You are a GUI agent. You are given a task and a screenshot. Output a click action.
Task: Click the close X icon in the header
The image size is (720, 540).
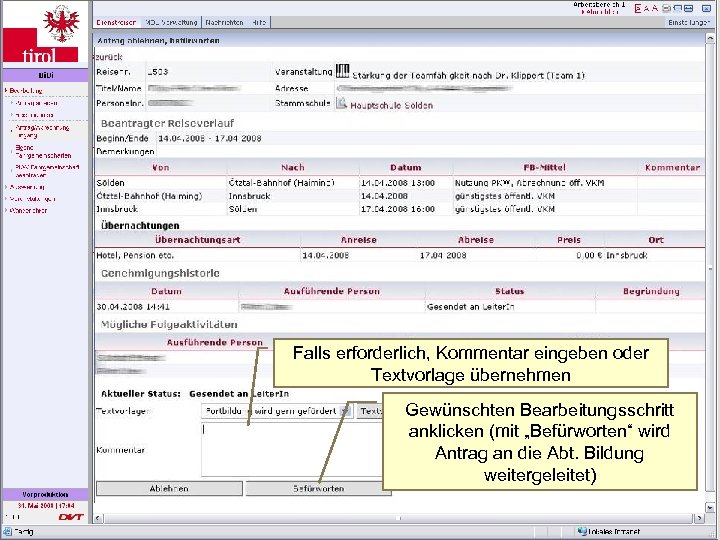click(706, 8)
